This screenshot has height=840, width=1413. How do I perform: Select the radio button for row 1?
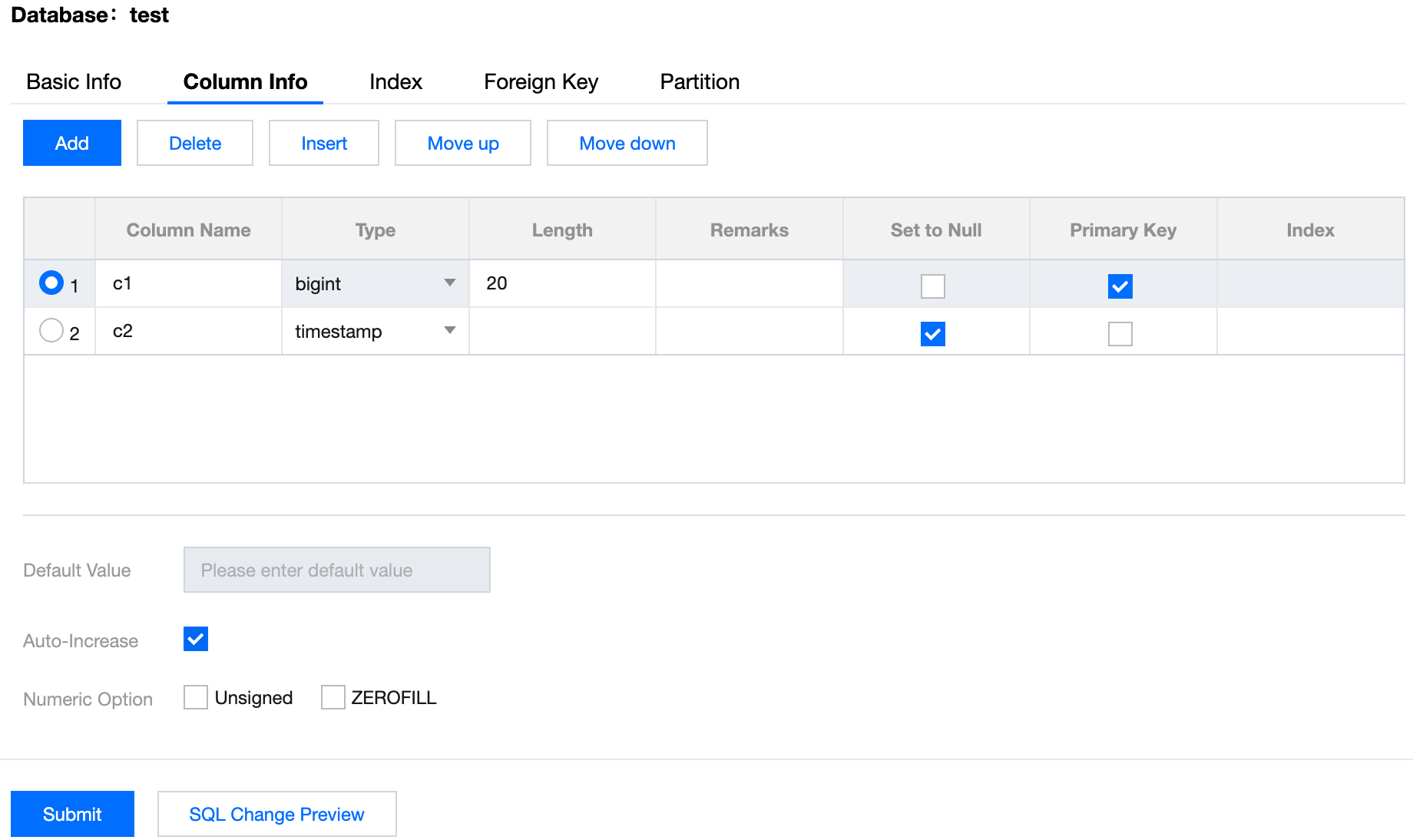[x=51, y=283]
